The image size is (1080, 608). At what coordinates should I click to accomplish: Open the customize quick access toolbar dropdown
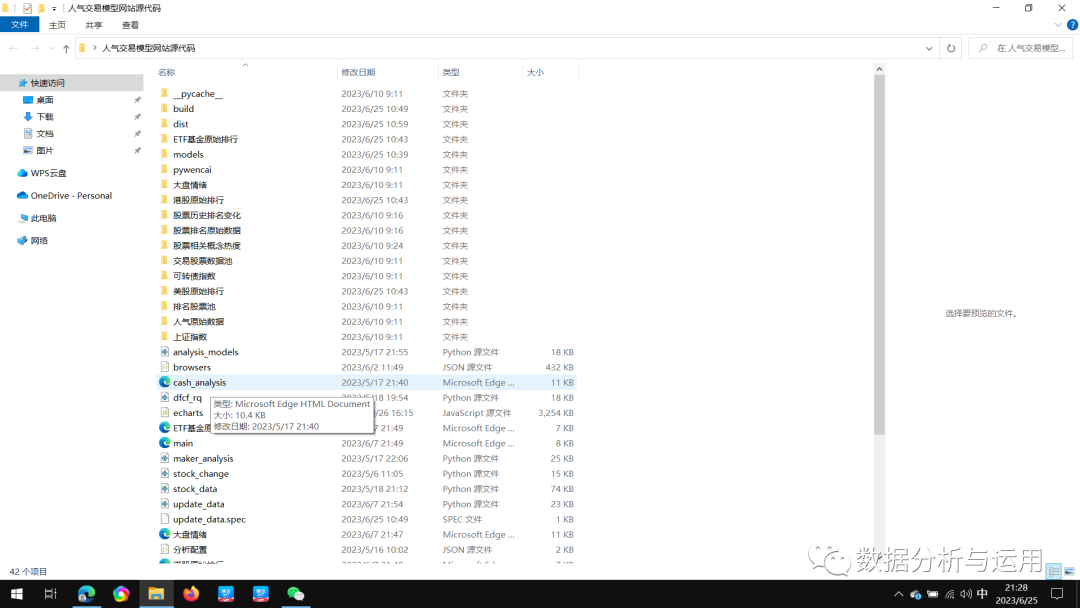point(54,8)
